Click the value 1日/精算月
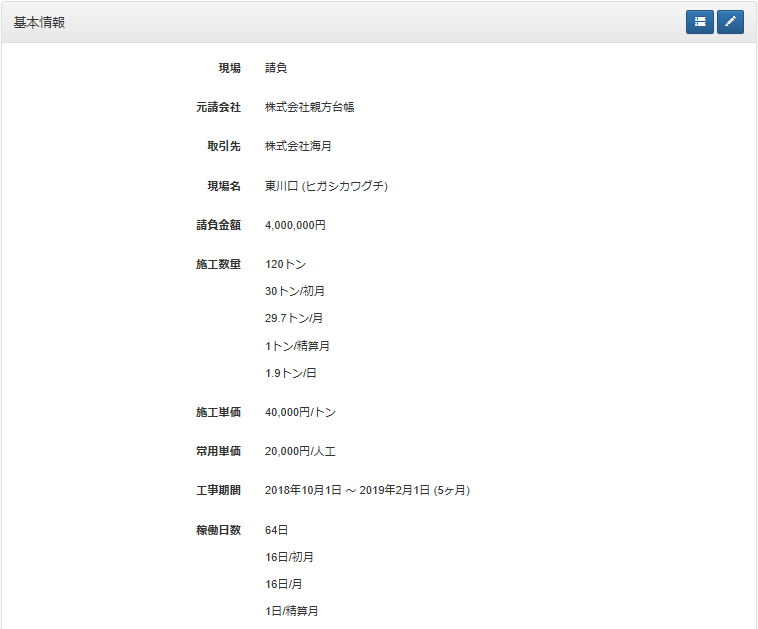The image size is (758, 629). pos(292,611)
